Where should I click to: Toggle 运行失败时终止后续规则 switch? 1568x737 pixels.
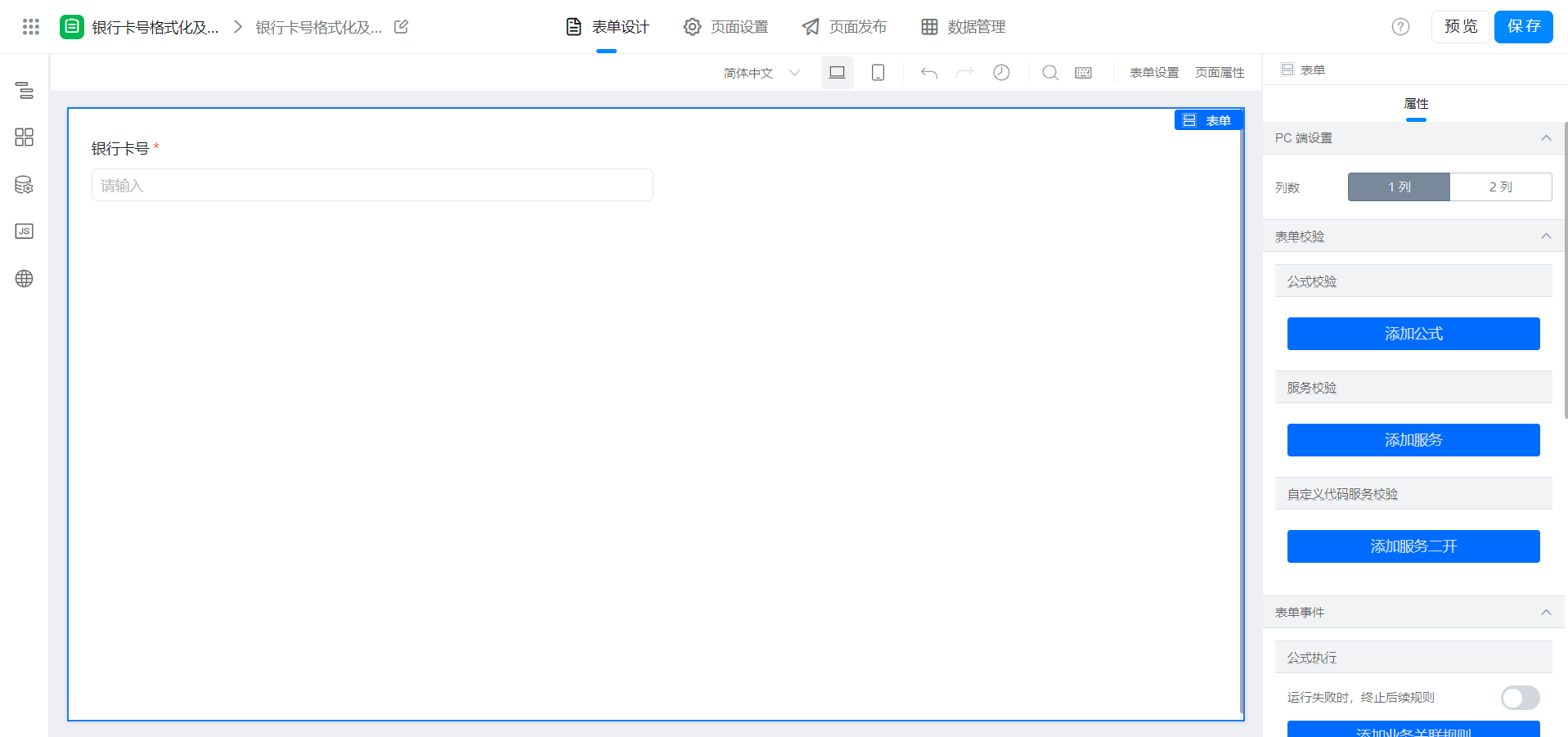tap(1521, 698)
